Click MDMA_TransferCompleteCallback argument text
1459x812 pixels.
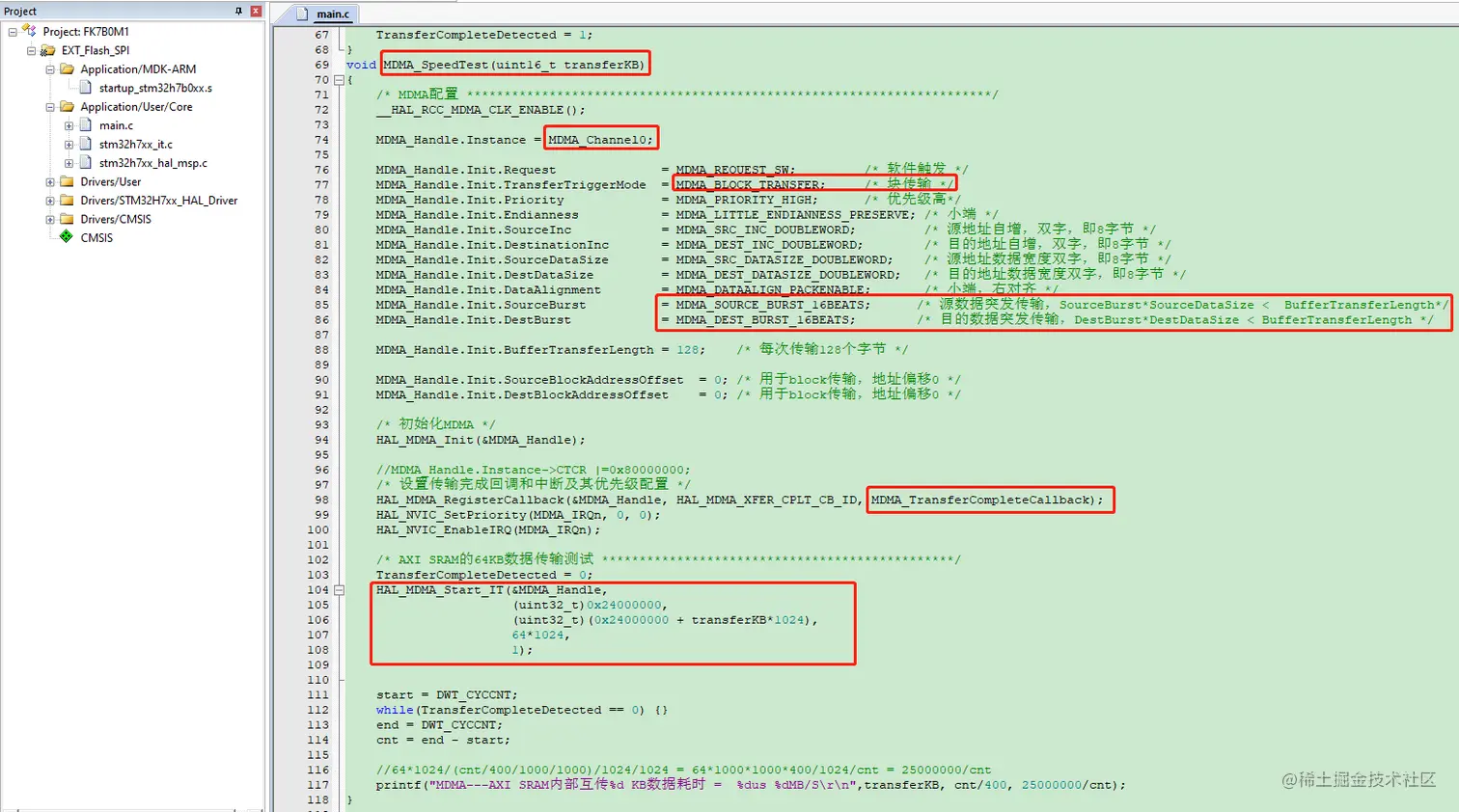(979, 500)
